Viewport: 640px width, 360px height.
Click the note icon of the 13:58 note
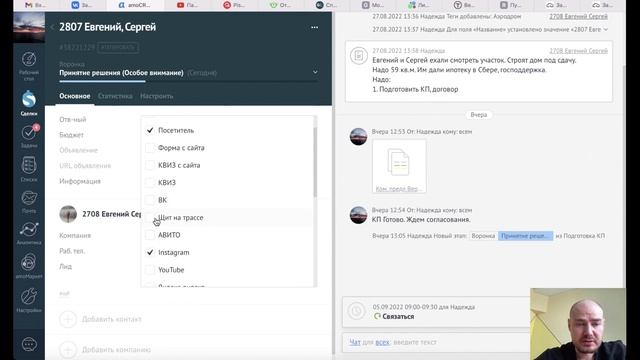(358, 56)
